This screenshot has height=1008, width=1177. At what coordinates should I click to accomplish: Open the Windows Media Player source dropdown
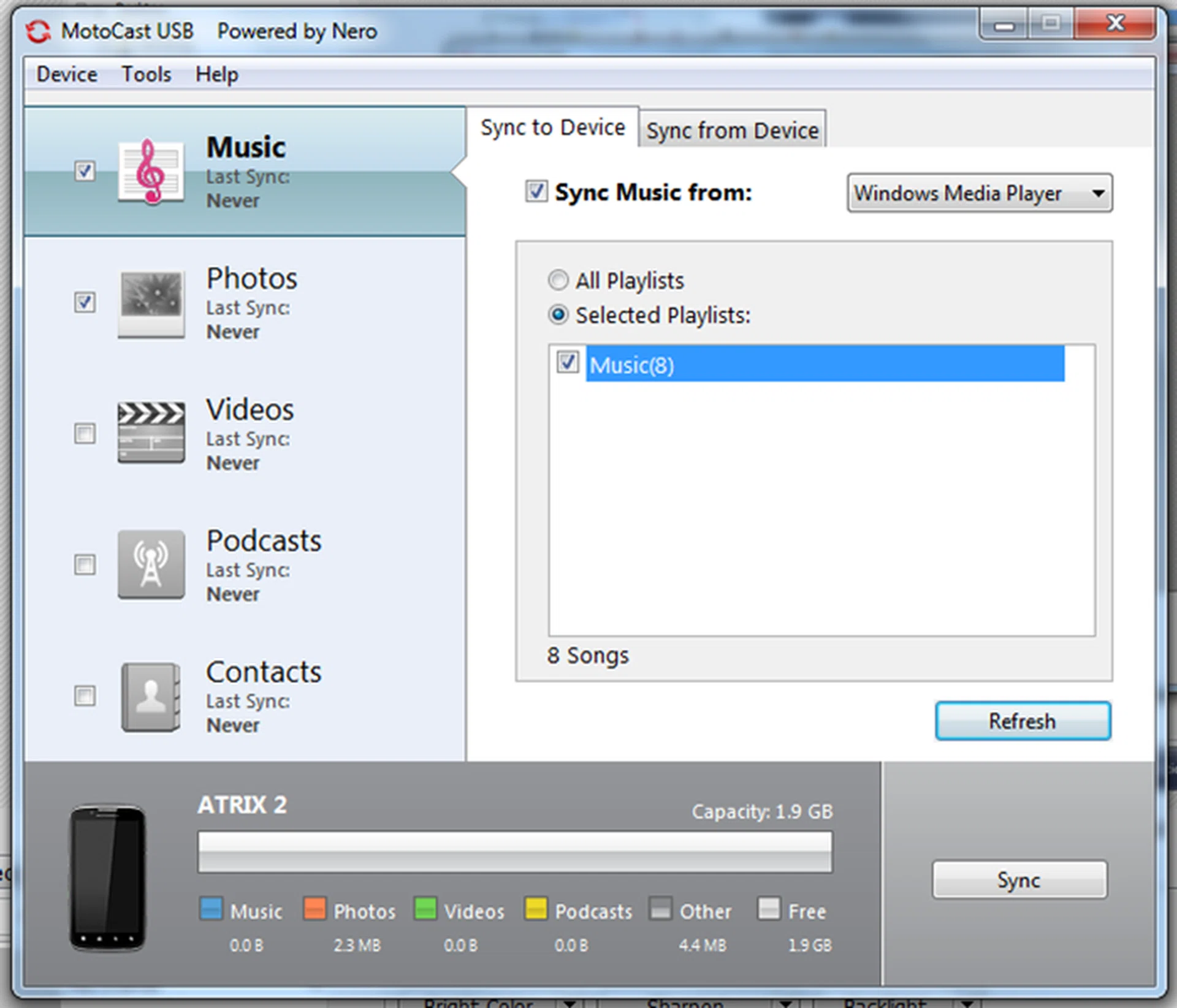(979, 194)
